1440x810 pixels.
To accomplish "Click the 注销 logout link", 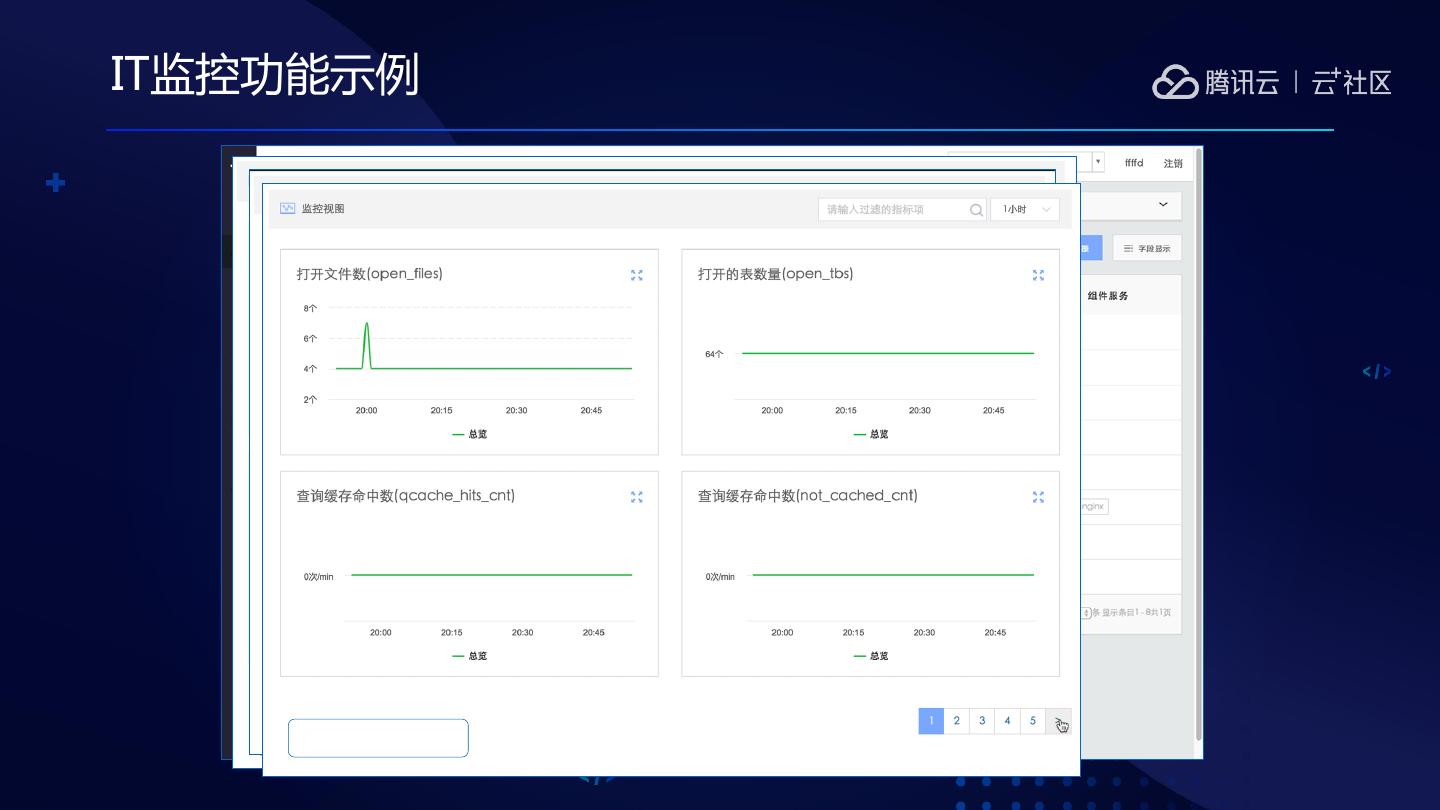I will tap(1172, 163).
